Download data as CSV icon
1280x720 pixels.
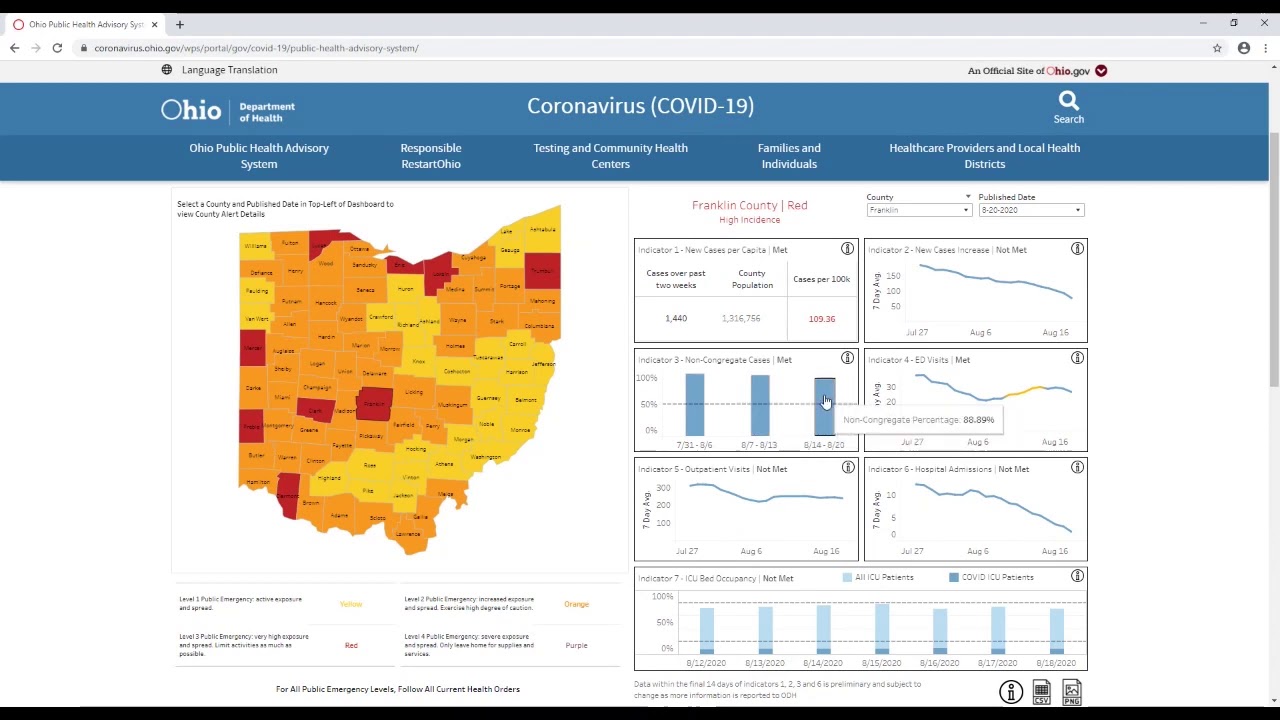tap(1041, 691)
